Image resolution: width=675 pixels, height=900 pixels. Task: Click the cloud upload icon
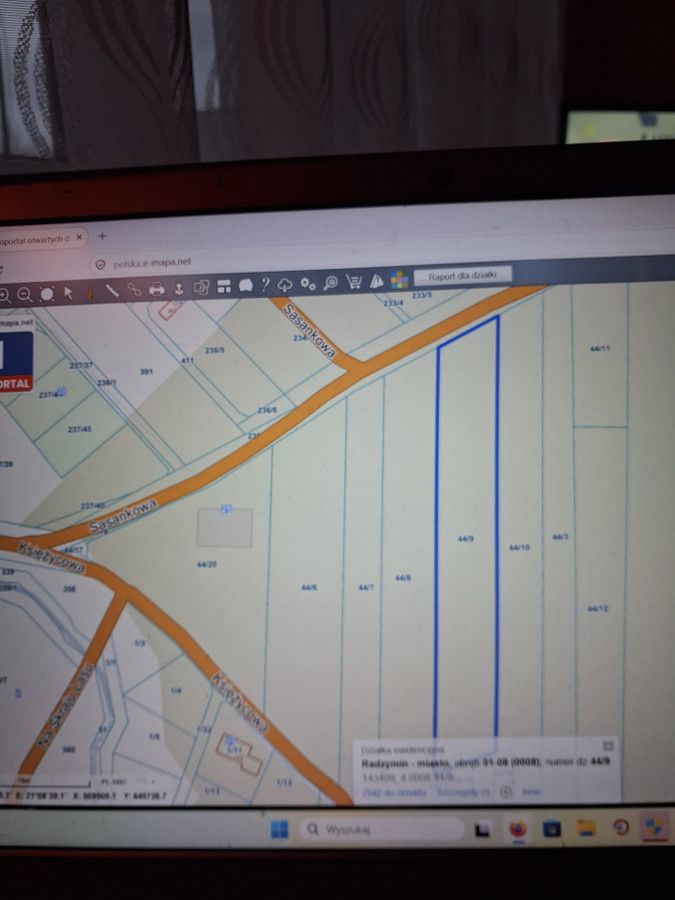(x=285, y=284)
